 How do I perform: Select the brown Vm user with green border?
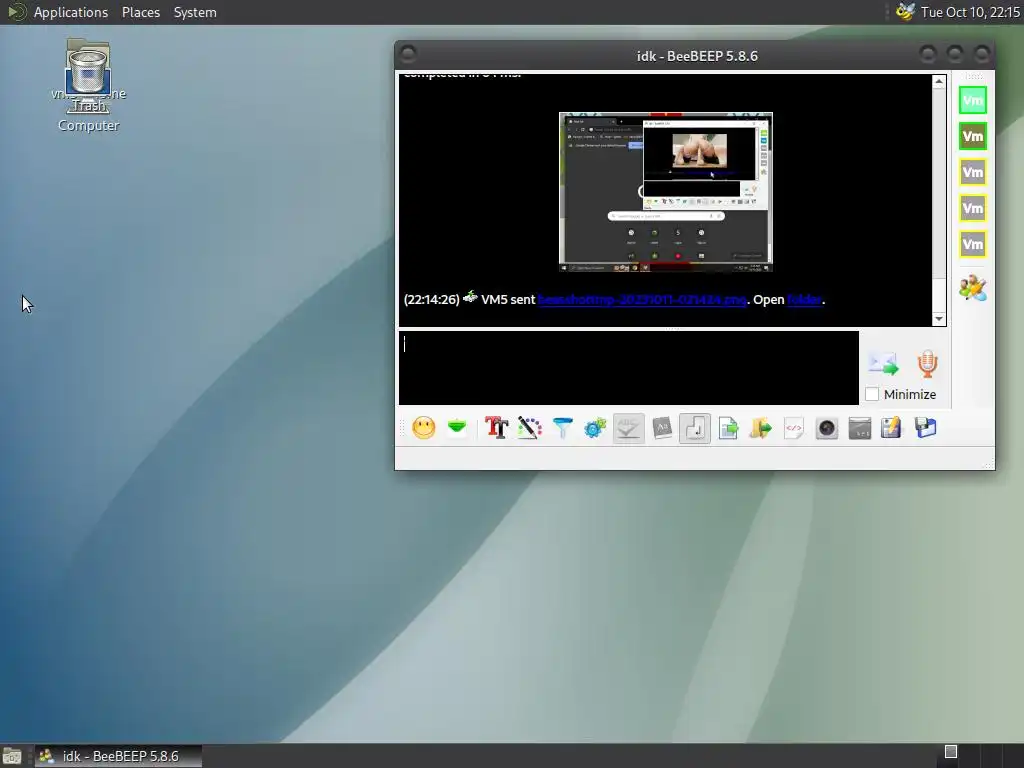pos(972,136)
